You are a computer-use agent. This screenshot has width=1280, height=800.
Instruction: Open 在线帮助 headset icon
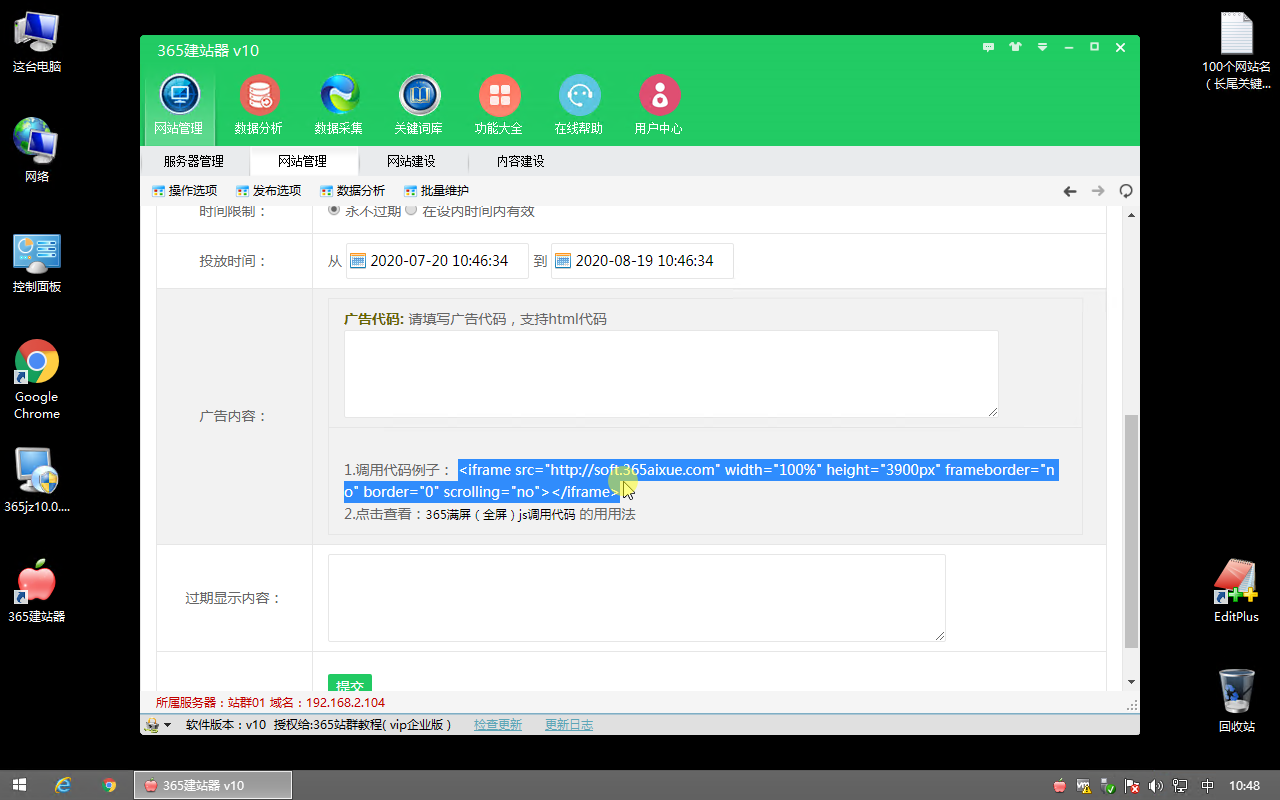(x=579, y=105)
